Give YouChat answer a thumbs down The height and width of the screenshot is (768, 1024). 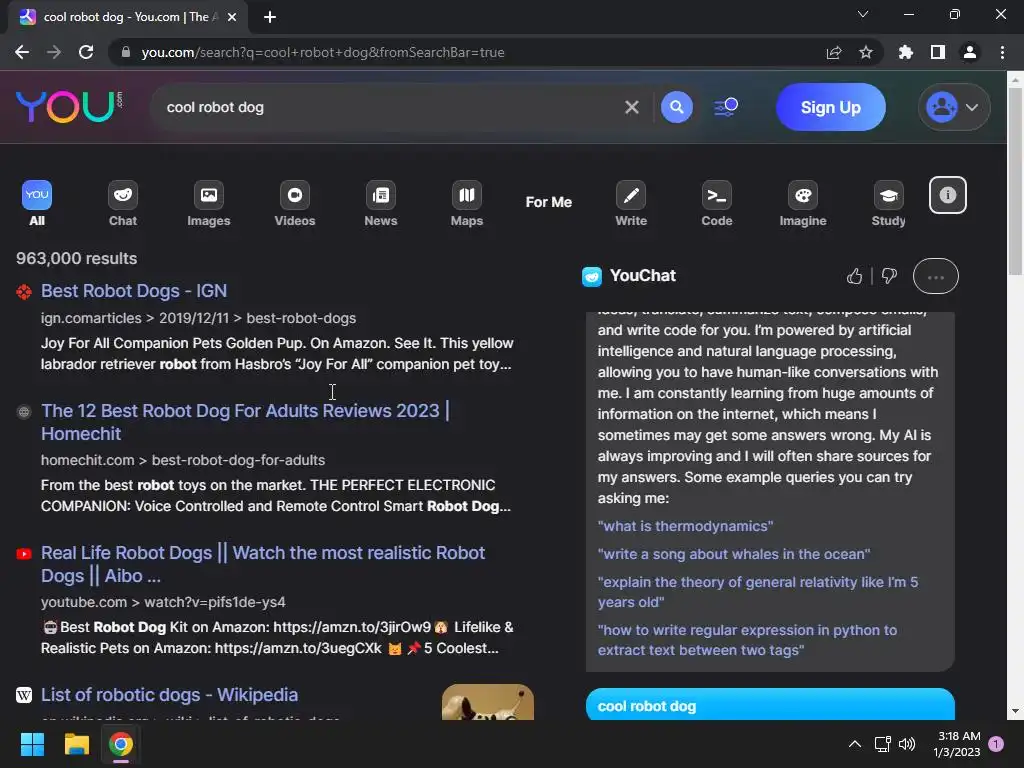pos(889,276)
